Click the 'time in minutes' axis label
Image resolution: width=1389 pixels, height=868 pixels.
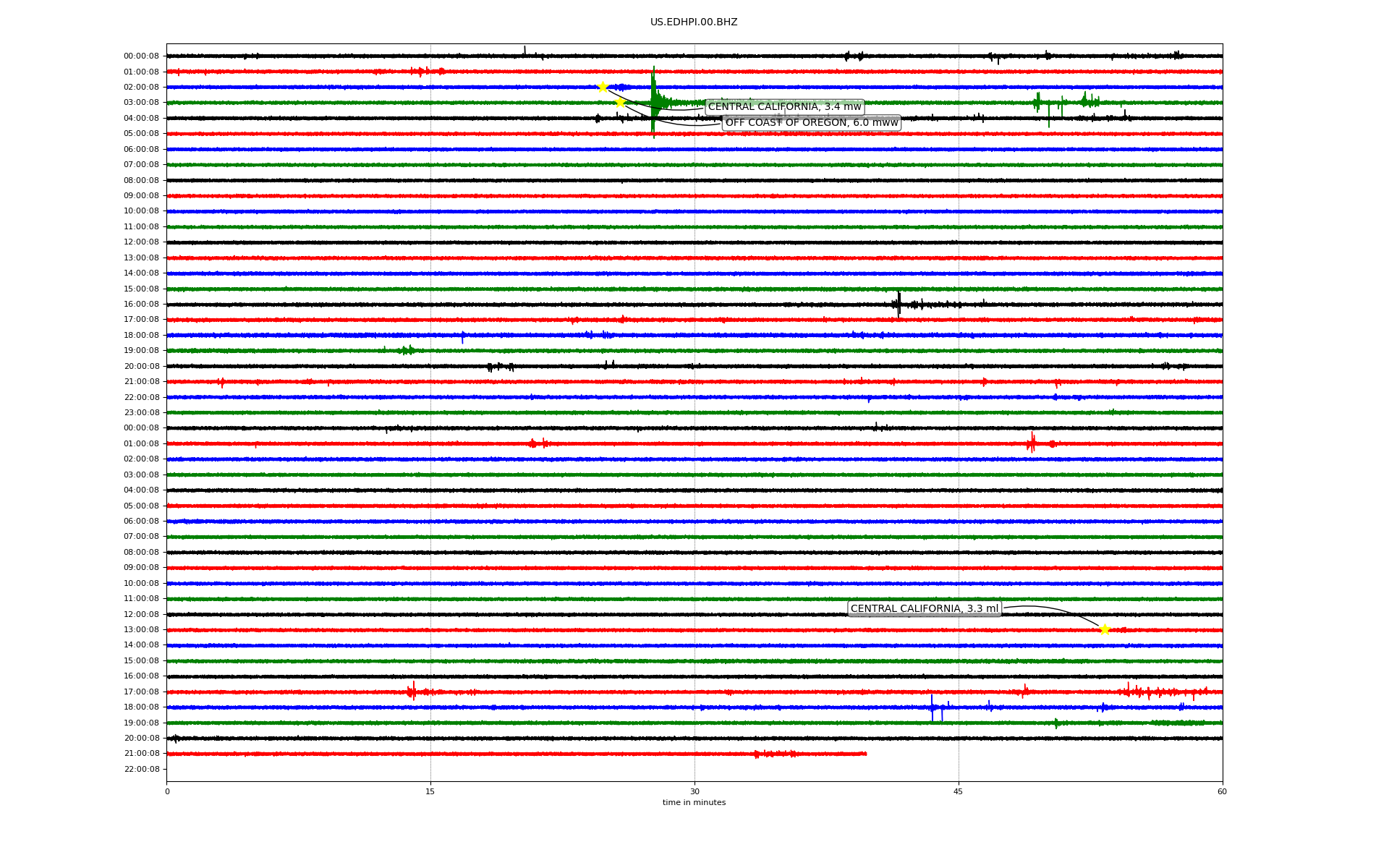694,803
